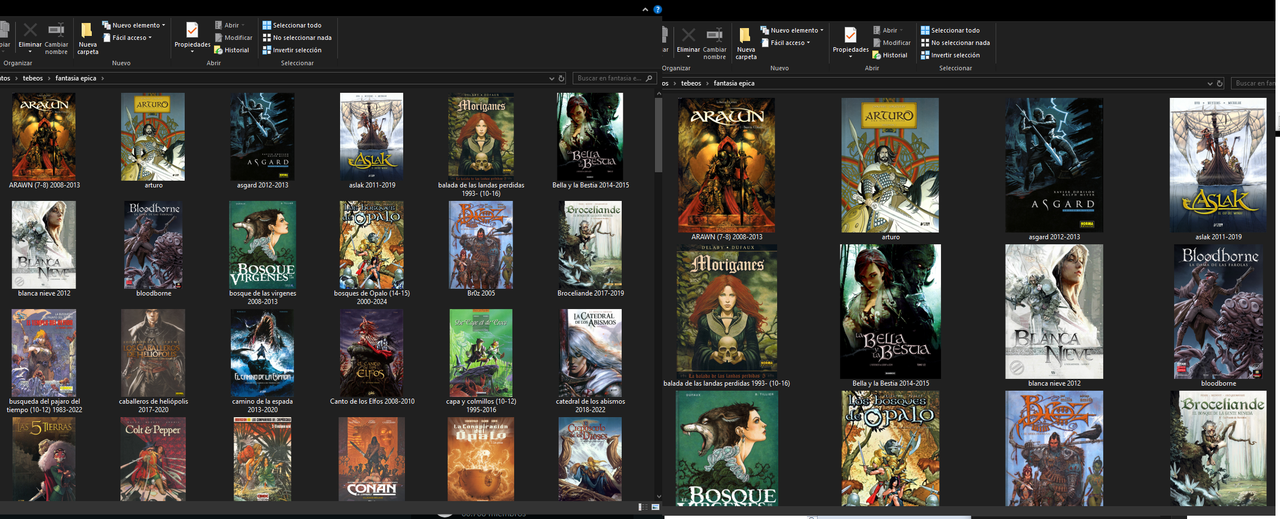Image resolution: width=1280 pixels, height=519 pixels.
Task: Select caballeros de heliópolis folder thumbnail
Action: (153, 352)
